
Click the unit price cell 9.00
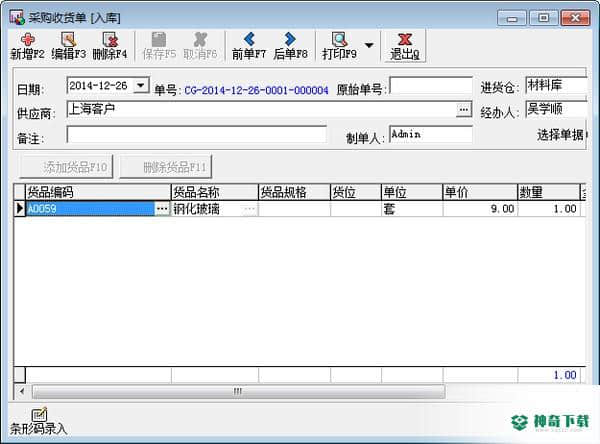pyautogui.click(x=480, y=209)
